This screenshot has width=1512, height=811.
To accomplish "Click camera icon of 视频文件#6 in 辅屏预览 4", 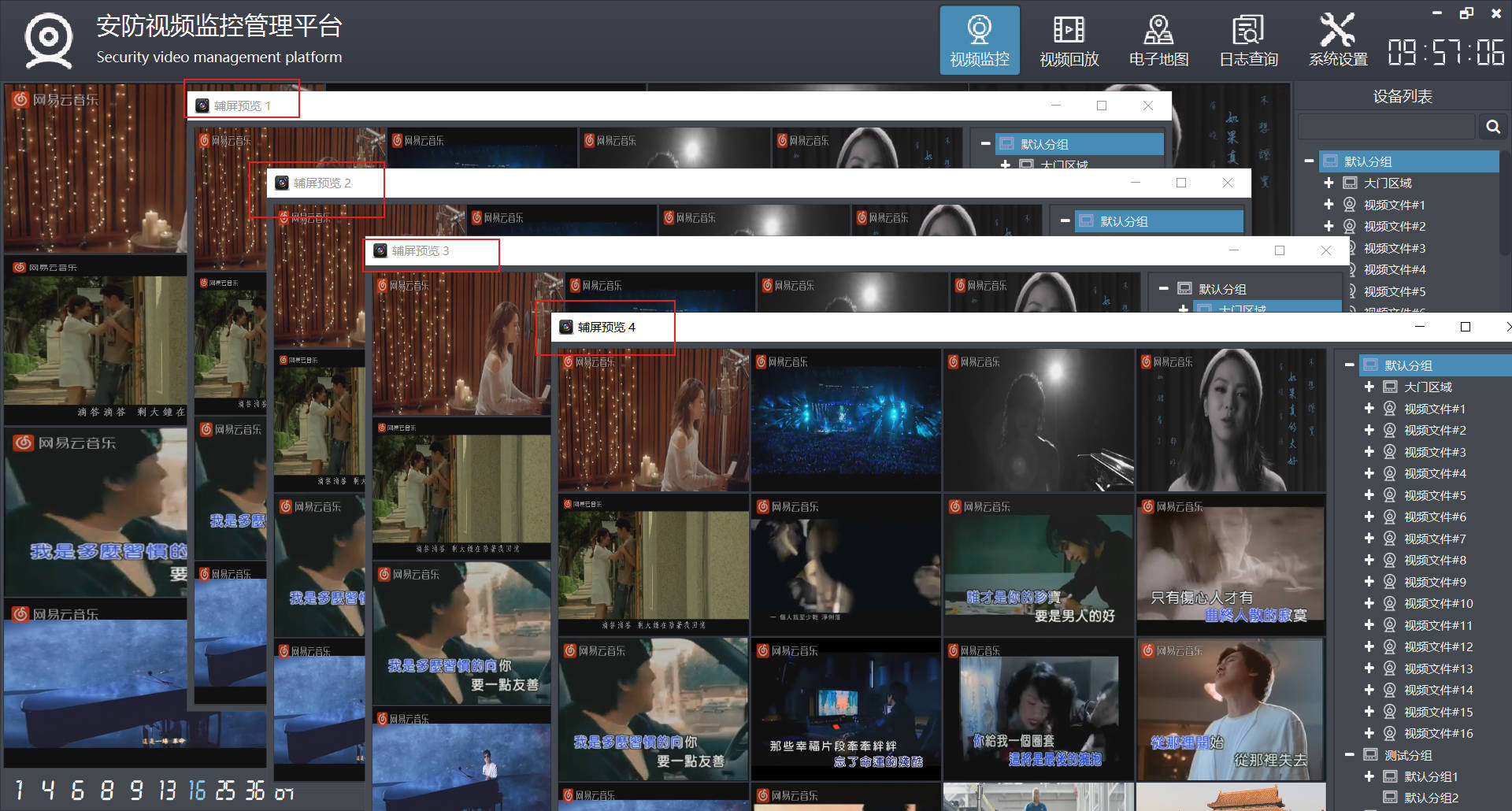I will point(1390,517).
